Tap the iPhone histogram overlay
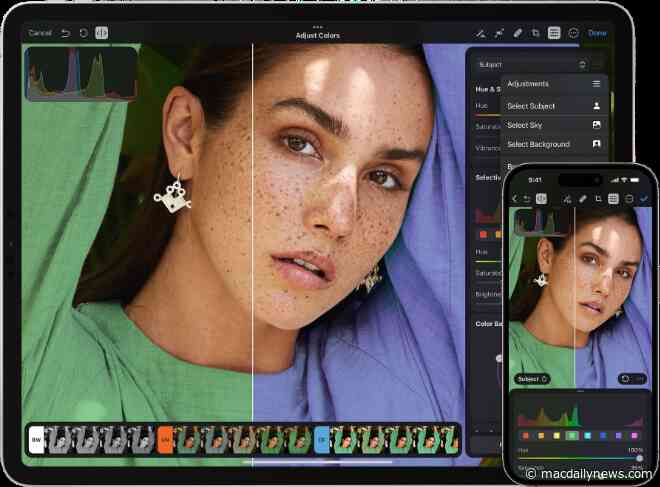Viewport: 660px width, 487px height. (541, 221)
